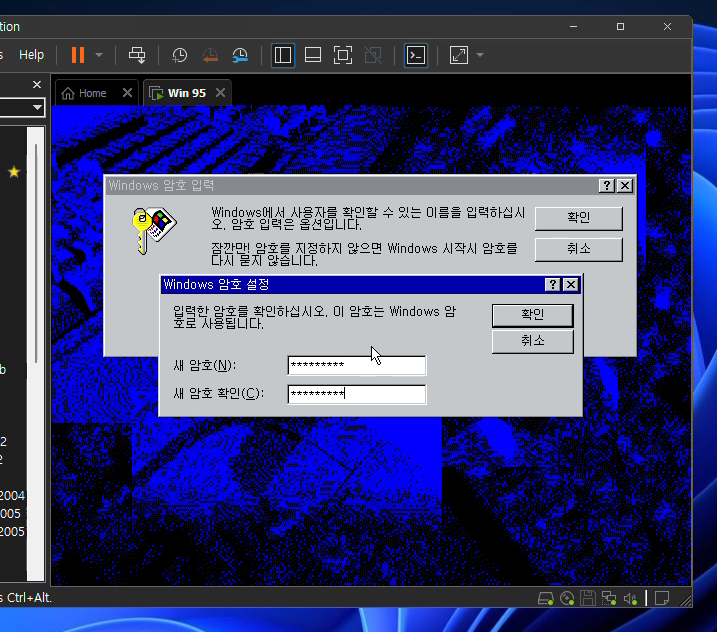Click help button in 암호 설정 title bar
717x632 pixels.
pos(553,284)
